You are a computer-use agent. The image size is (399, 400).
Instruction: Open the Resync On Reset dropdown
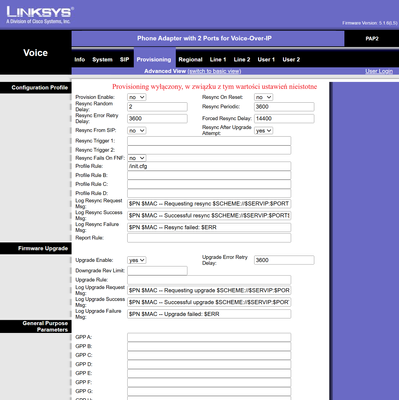[x=263, y=97]
